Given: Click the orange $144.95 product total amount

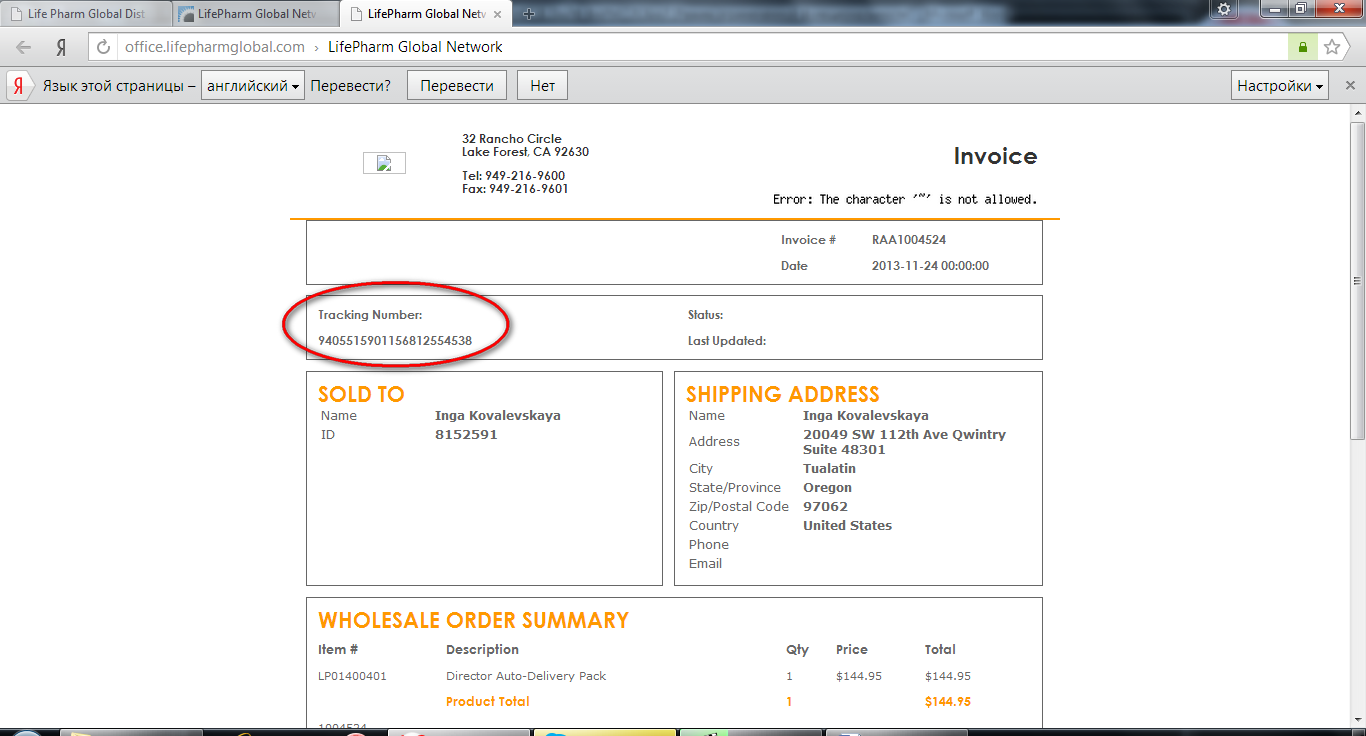Looking at the screenshot, I should click(948, 702).
